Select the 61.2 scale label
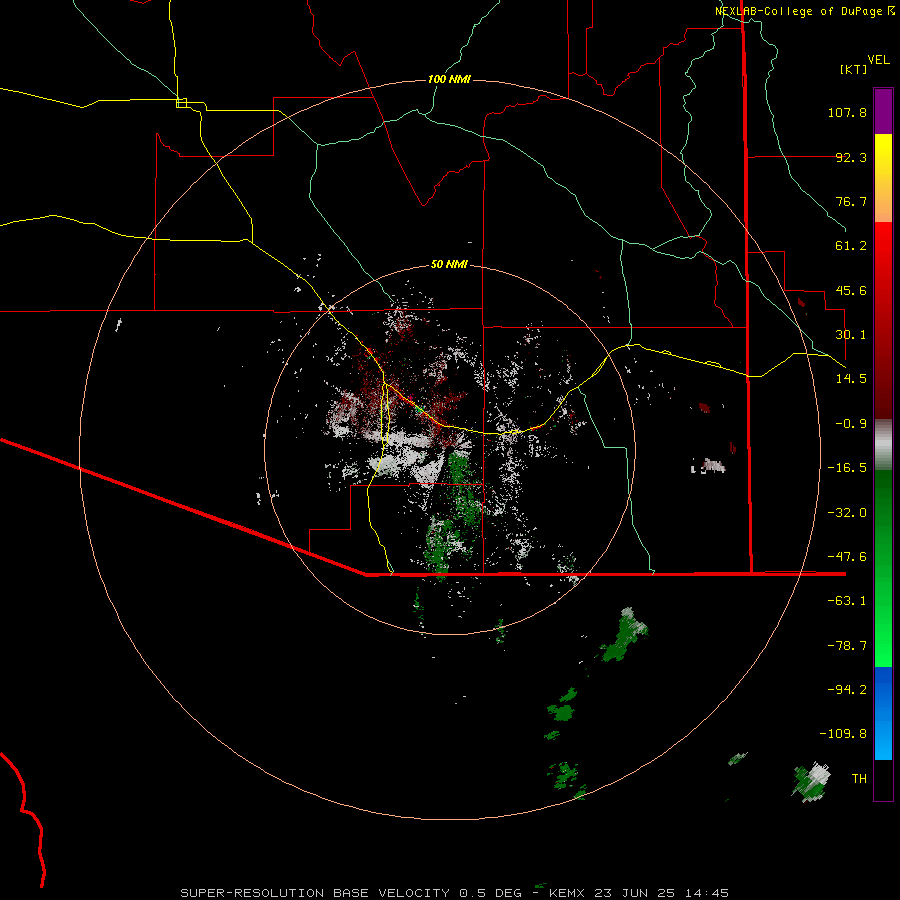Viewport: 900px width, 900px height. click(851, 246)
